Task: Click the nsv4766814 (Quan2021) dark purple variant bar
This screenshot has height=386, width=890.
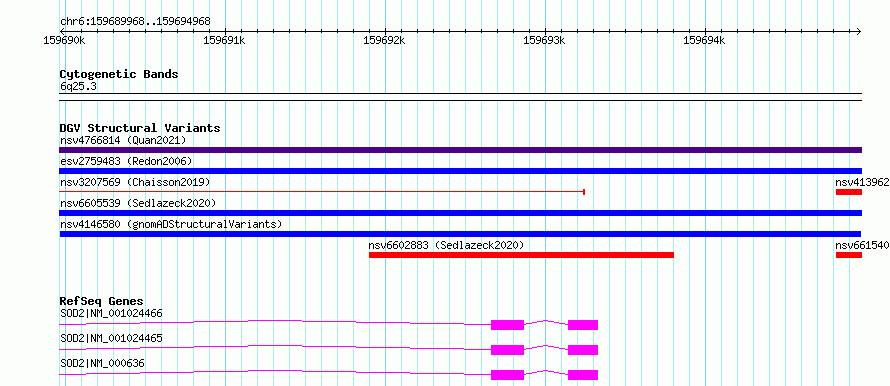Action: tap(460, 150)
